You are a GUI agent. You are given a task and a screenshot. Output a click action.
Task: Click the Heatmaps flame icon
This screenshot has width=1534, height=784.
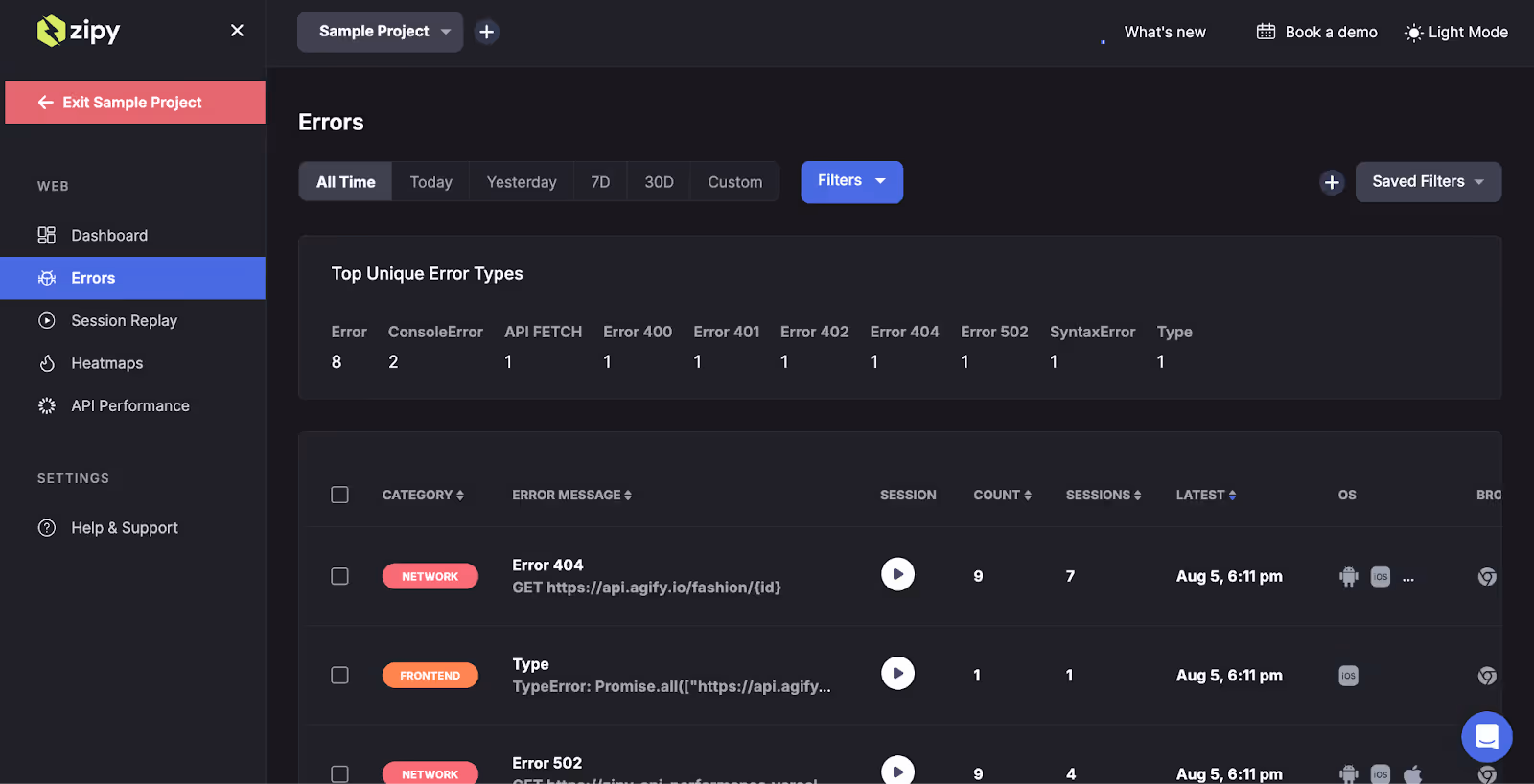(x=46, y=363)
